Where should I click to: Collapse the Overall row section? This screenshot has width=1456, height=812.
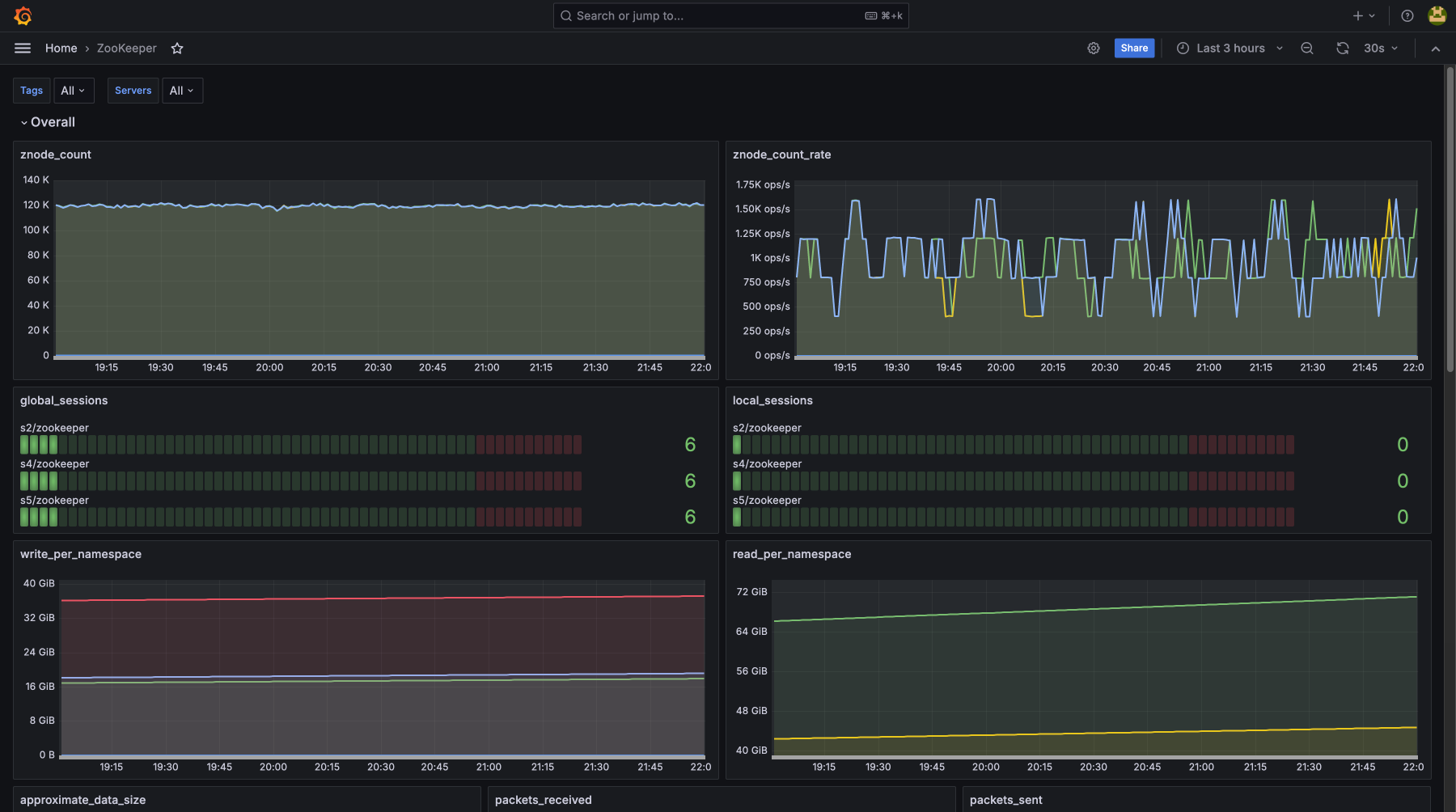(48, 122)
